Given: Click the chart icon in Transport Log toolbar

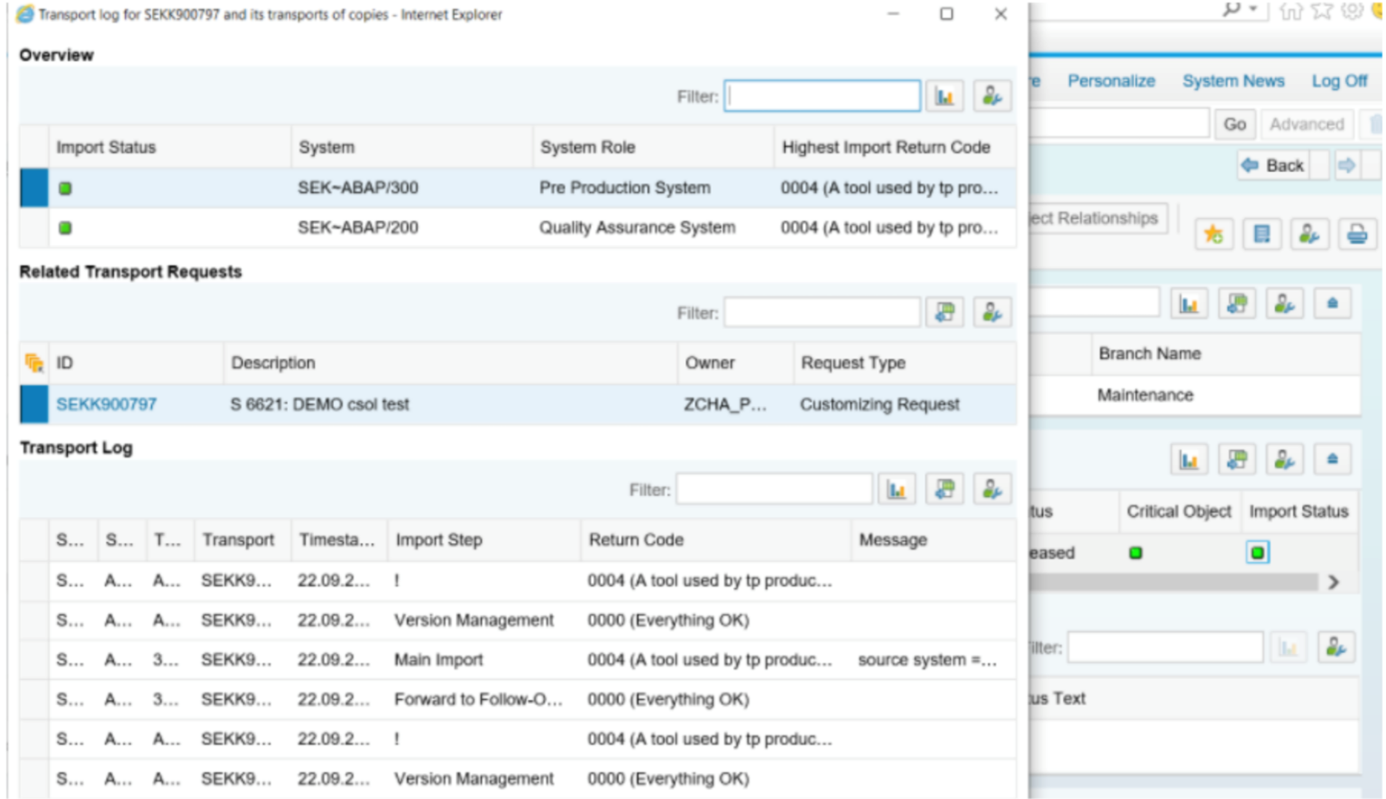Looking at the screenshot, I should click(897, 489).
